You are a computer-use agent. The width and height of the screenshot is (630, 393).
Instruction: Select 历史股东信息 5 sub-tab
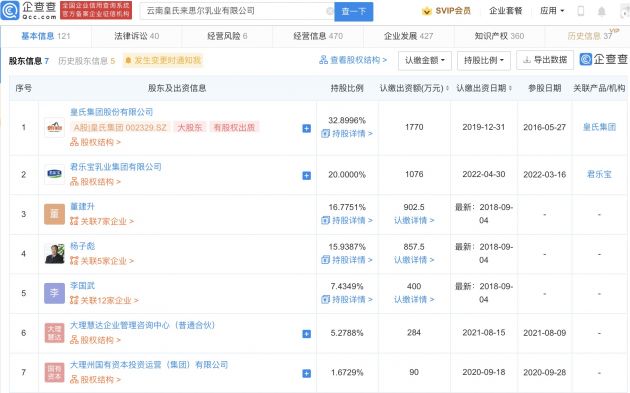86,61
